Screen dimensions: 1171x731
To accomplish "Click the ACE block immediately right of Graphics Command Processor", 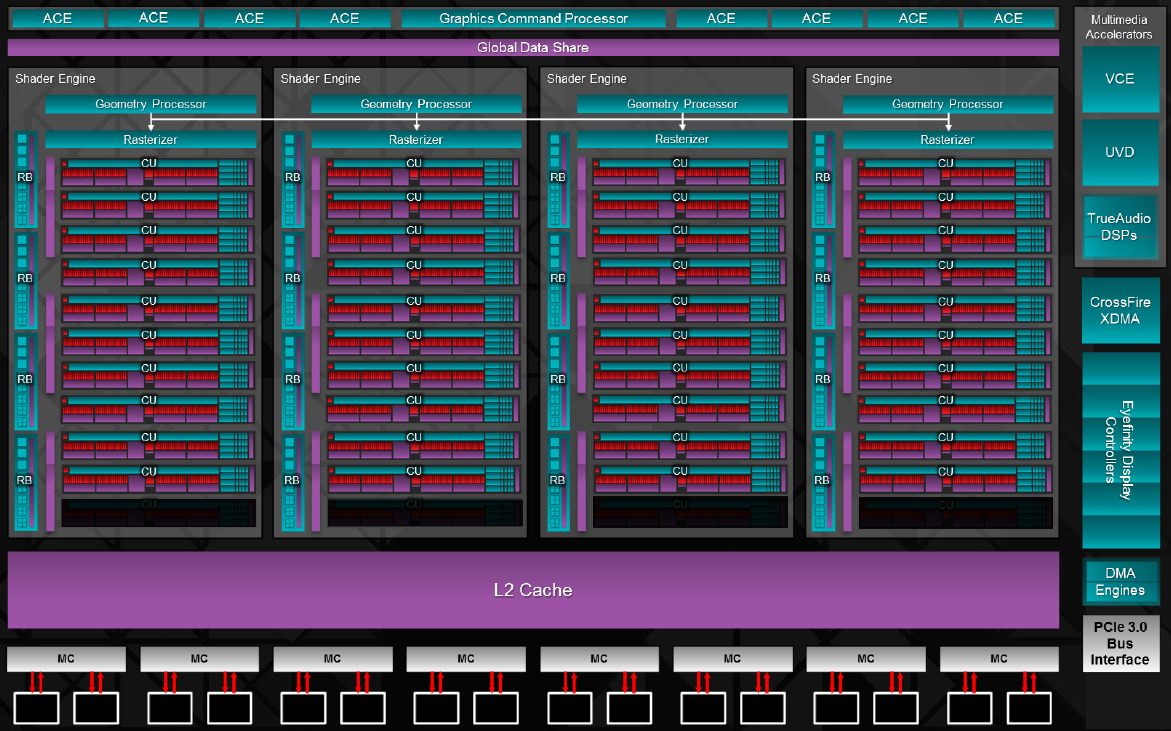I will 721,19.
